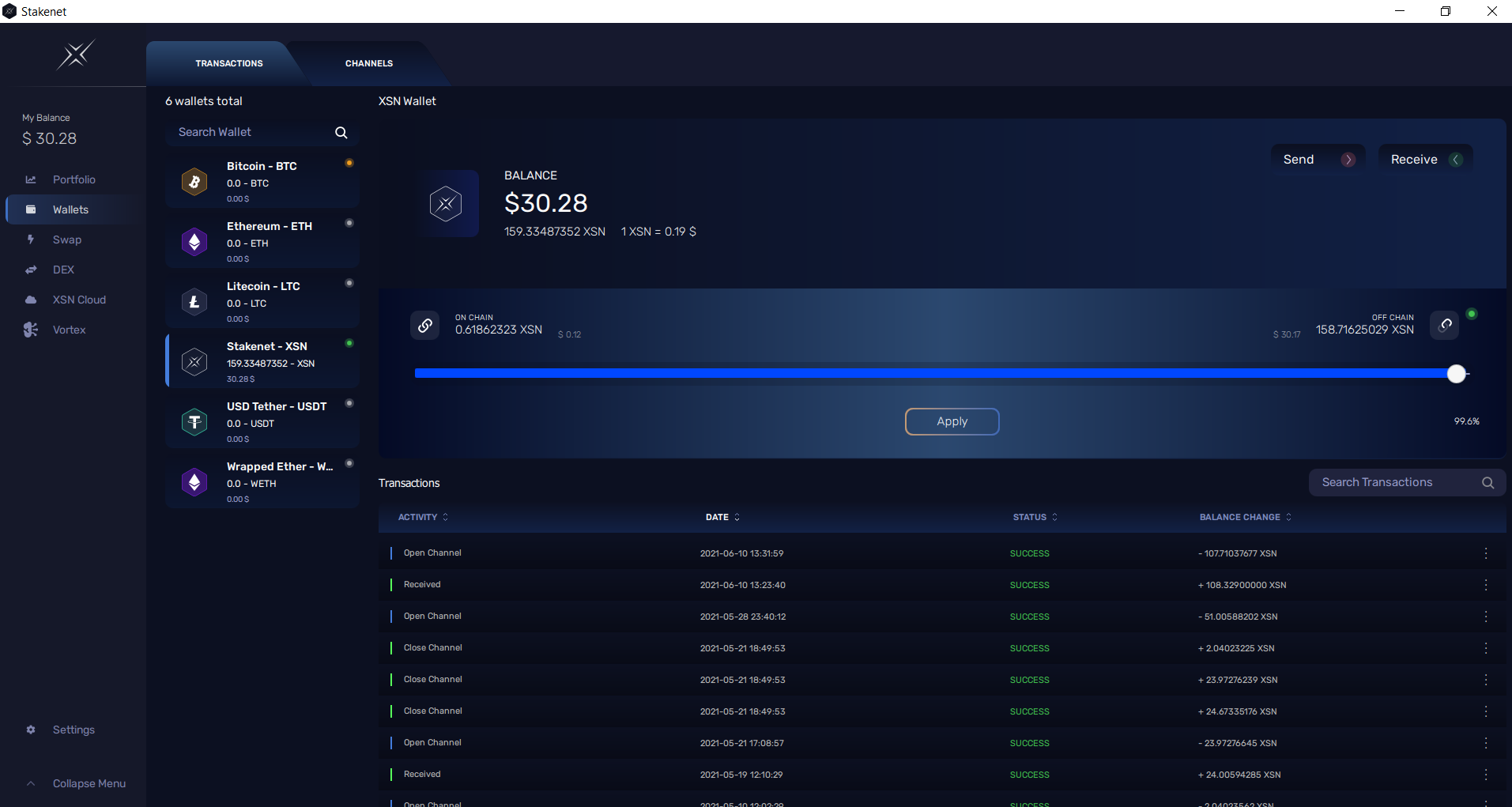
Task: Sort transactions by Balance Change
Action: [1246, 517]
